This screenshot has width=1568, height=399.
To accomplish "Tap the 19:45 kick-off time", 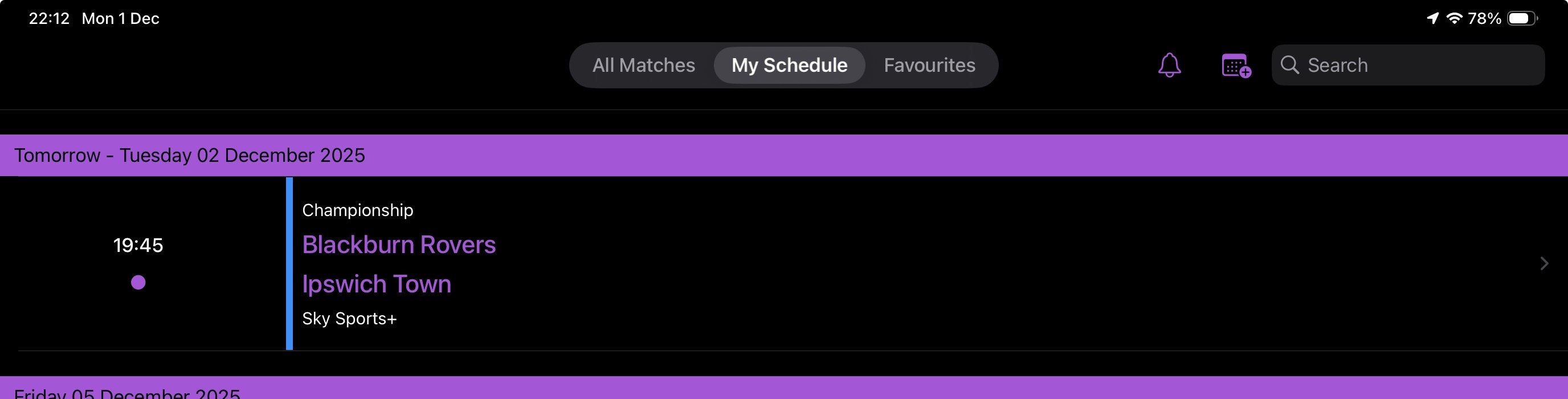I will click(x=138, y=246).
